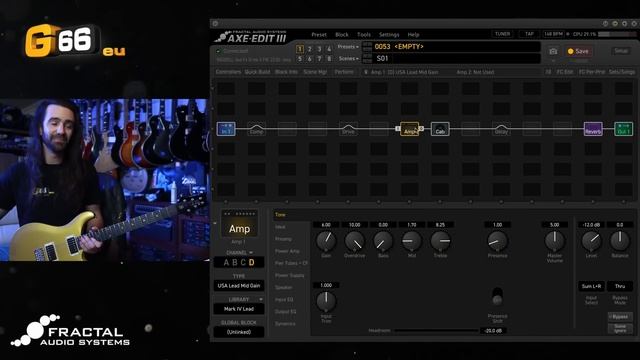Select the Comp block in grid

click(x=256, y=129)
